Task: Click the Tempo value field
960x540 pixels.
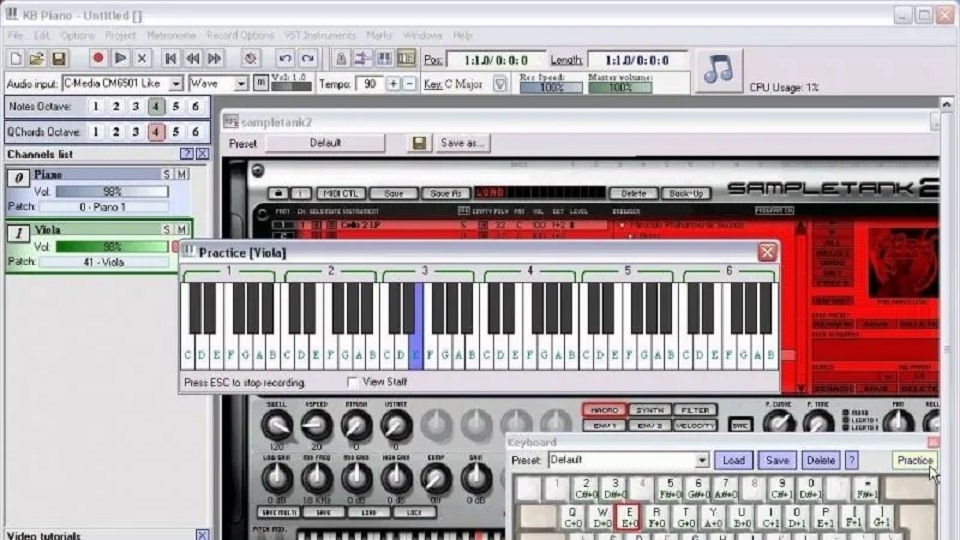Action: click(369, 83)
